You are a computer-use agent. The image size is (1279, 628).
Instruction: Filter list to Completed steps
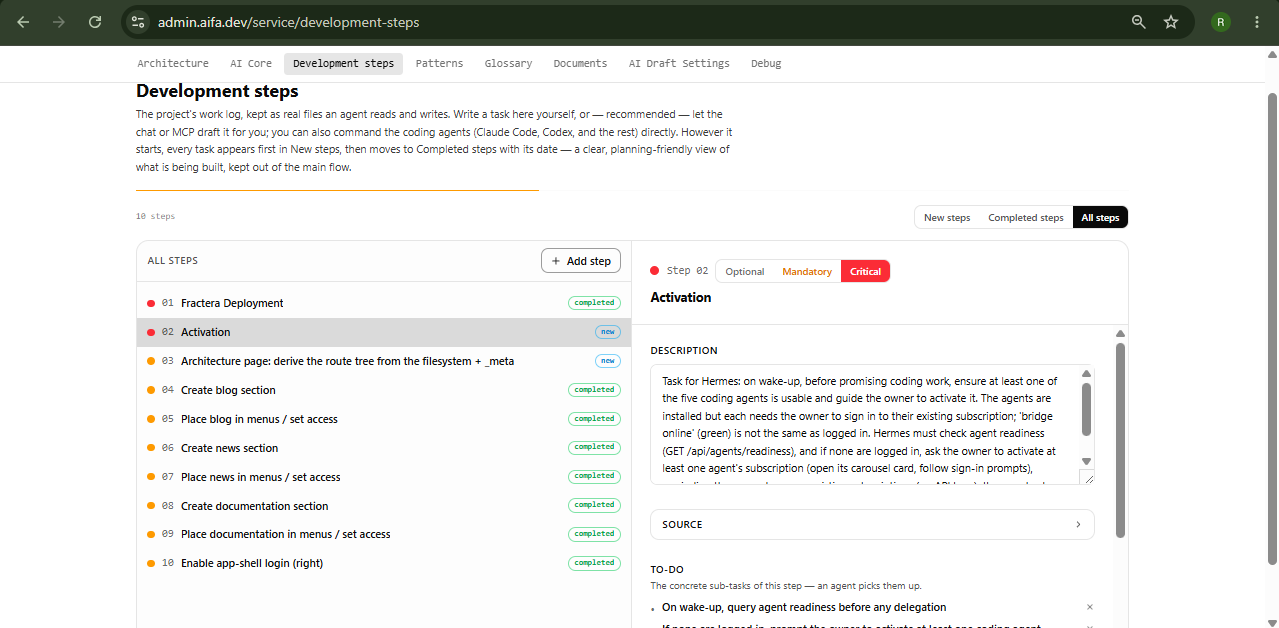point(1026,217)
